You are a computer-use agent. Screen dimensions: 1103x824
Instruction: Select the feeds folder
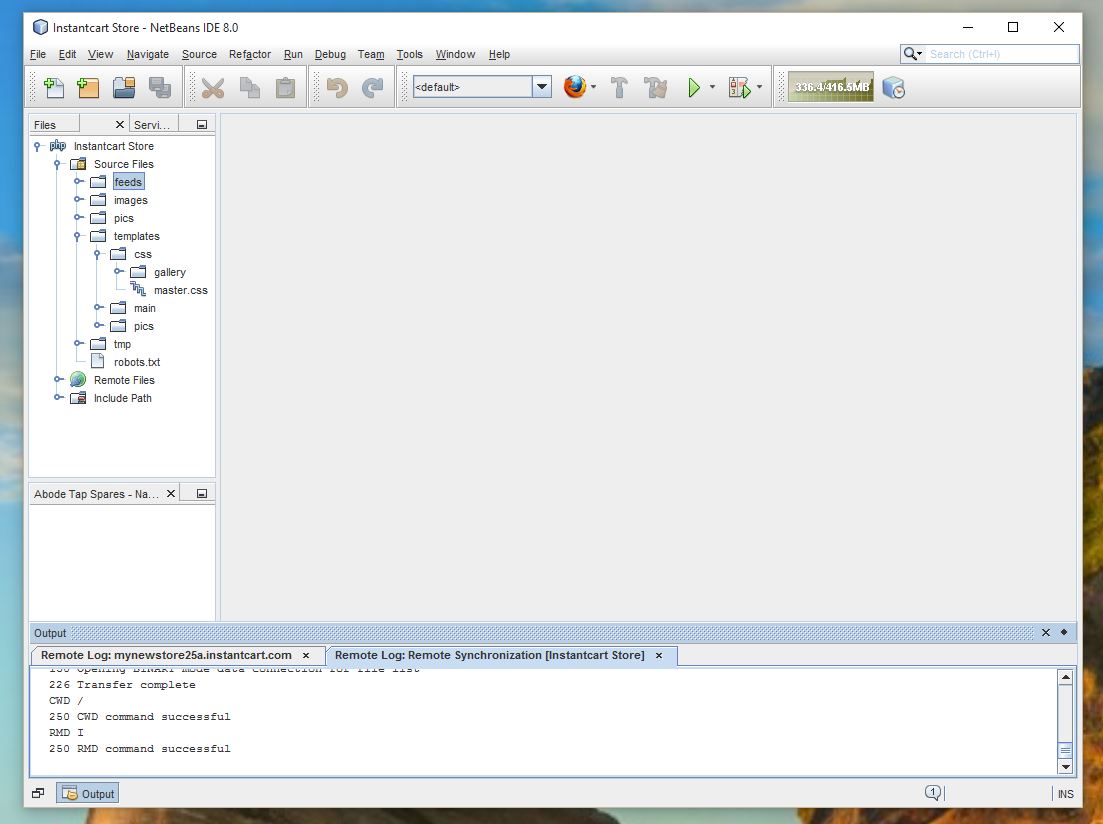coord(128,182)
